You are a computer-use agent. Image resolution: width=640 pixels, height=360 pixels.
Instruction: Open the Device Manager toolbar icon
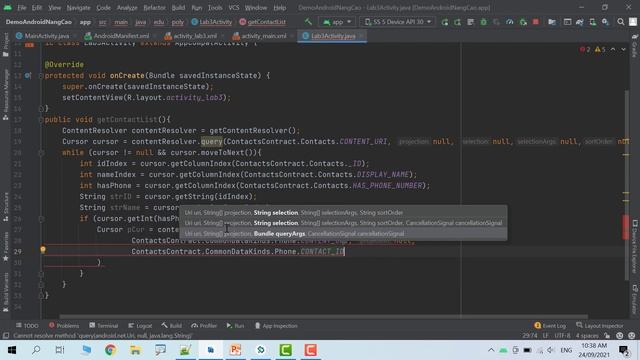point(592,22)
